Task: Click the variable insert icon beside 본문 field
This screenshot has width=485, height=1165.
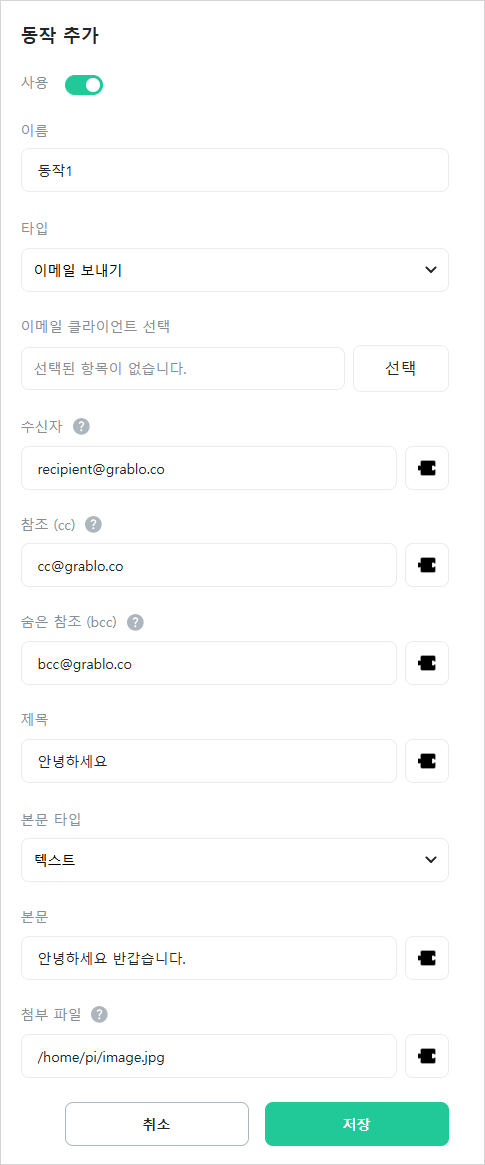Action: click(427, 958)
